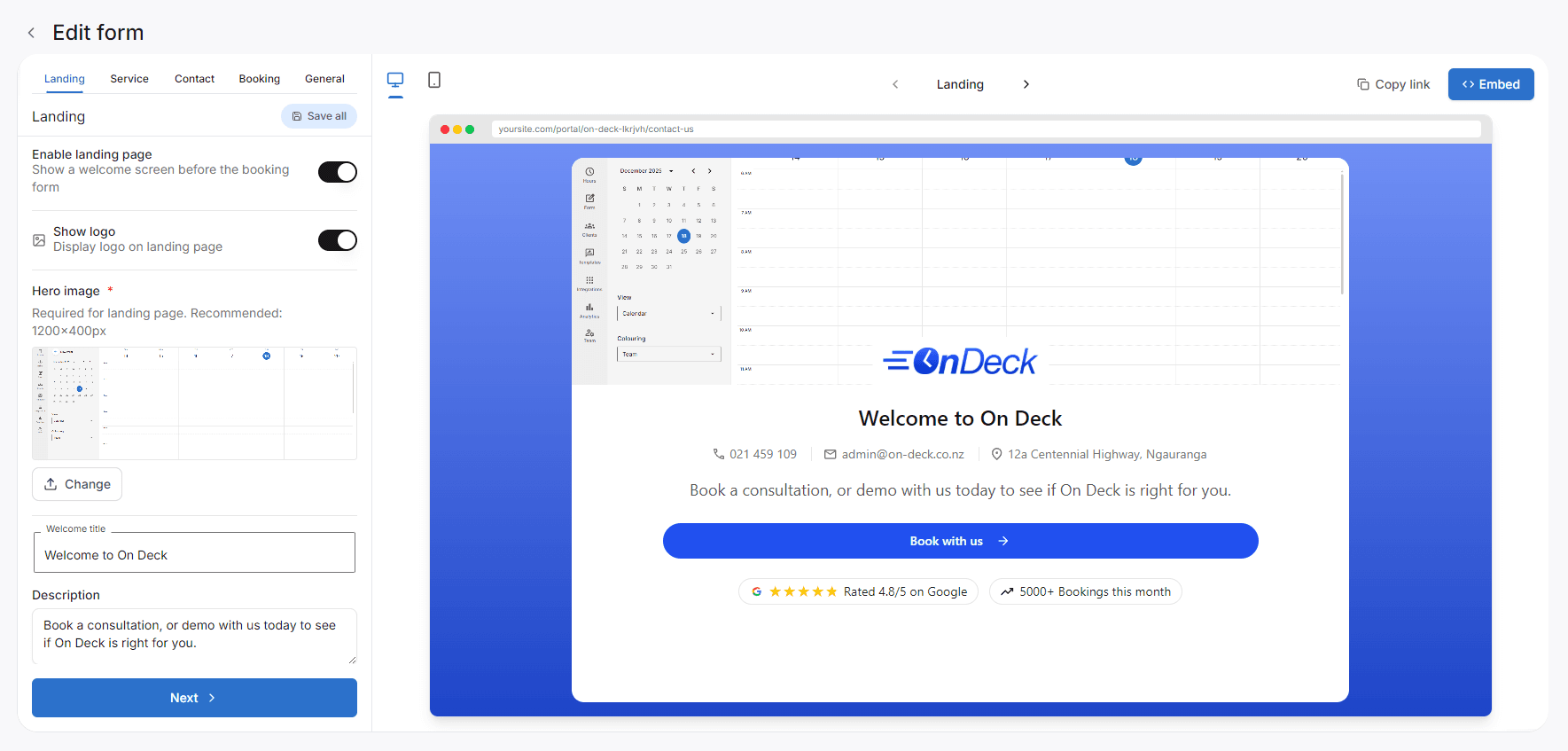Screen dimensions: 1568x751
Task: Click the 021 459 109 phone number text
Action: [763, 454]
